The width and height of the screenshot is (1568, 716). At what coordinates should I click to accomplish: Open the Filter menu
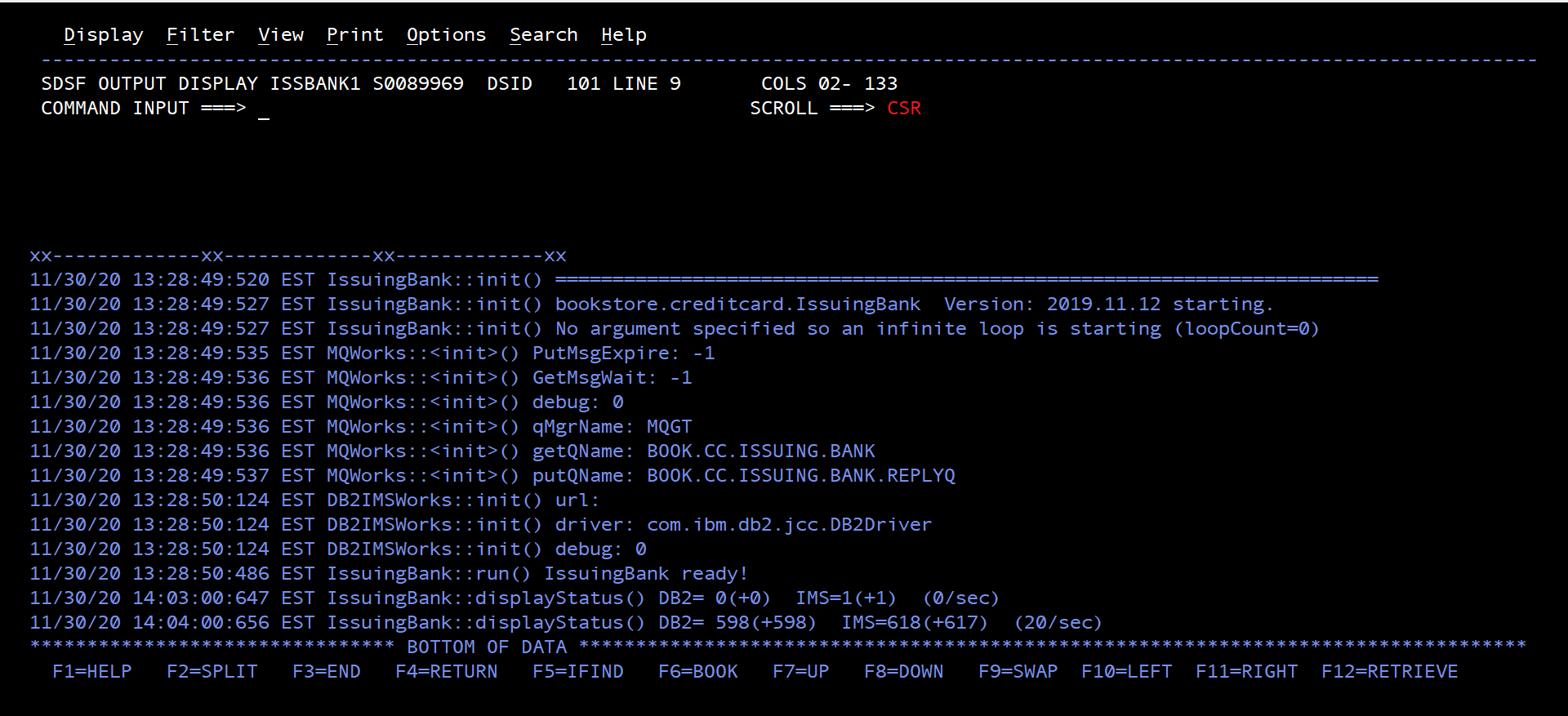[200, 34]
